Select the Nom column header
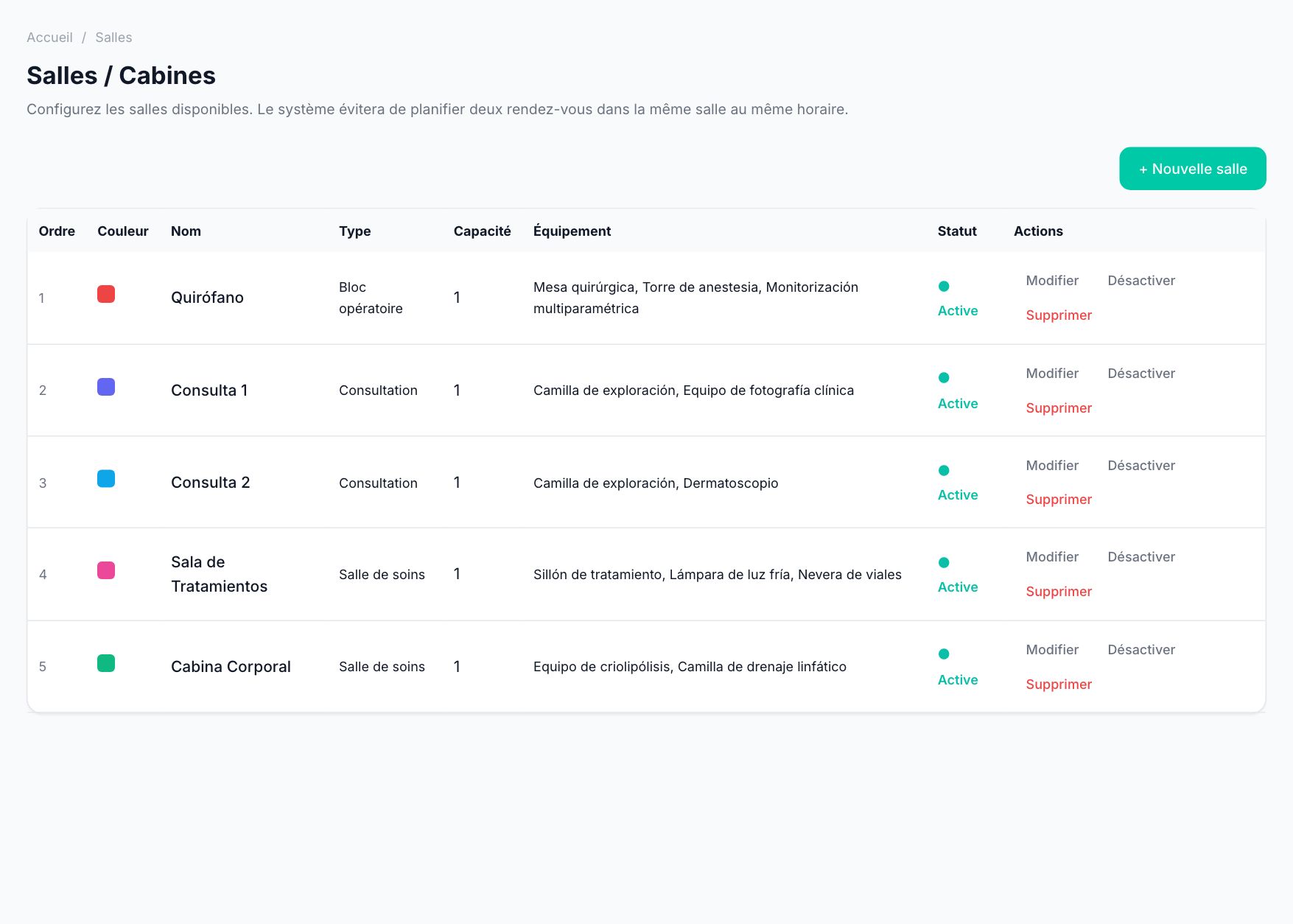The image size is (1293, 924). point(186,231)
